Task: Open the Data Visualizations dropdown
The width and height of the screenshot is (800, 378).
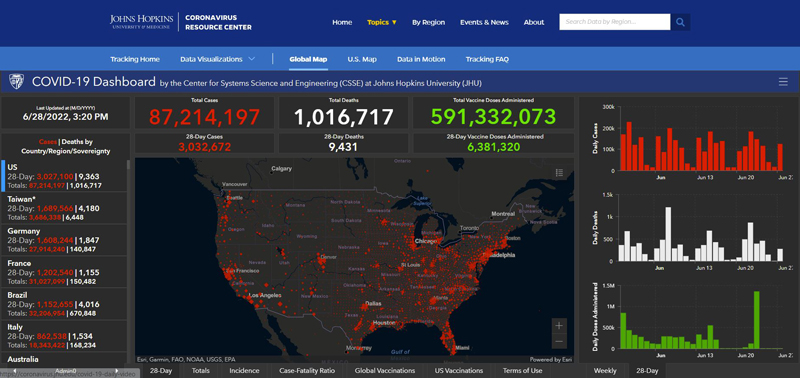Action: pyautogui.click(x=217, y=59)
